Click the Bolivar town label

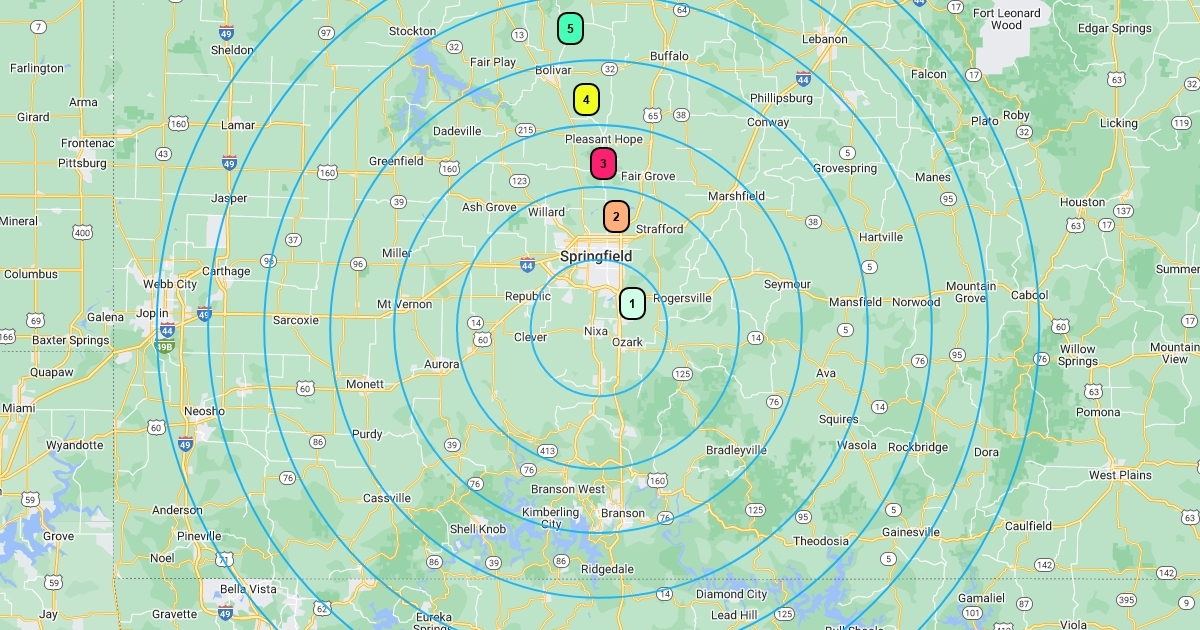pos(552,70)
